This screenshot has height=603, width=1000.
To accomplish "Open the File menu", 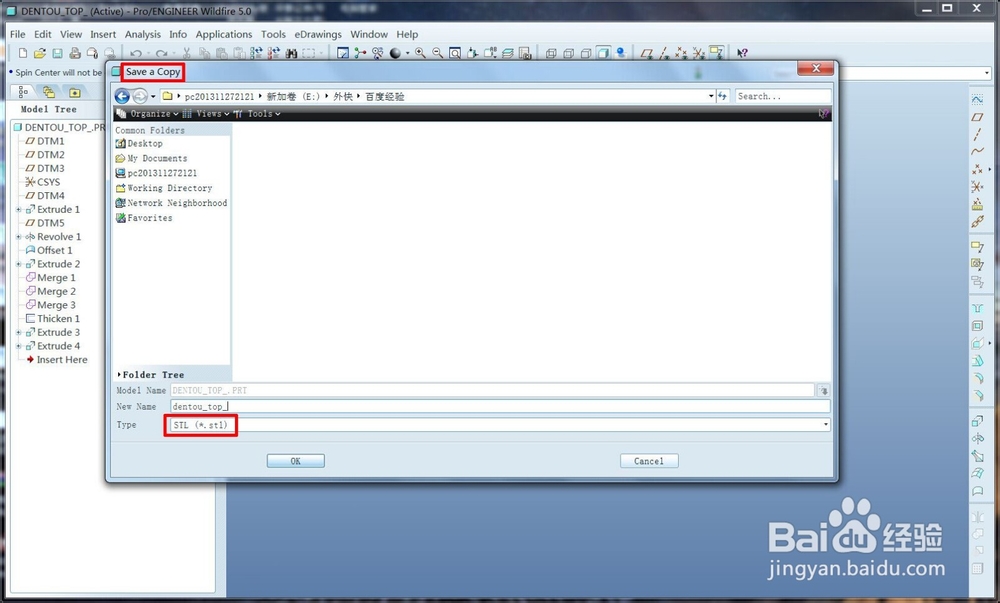I will [x=18, y=34].
